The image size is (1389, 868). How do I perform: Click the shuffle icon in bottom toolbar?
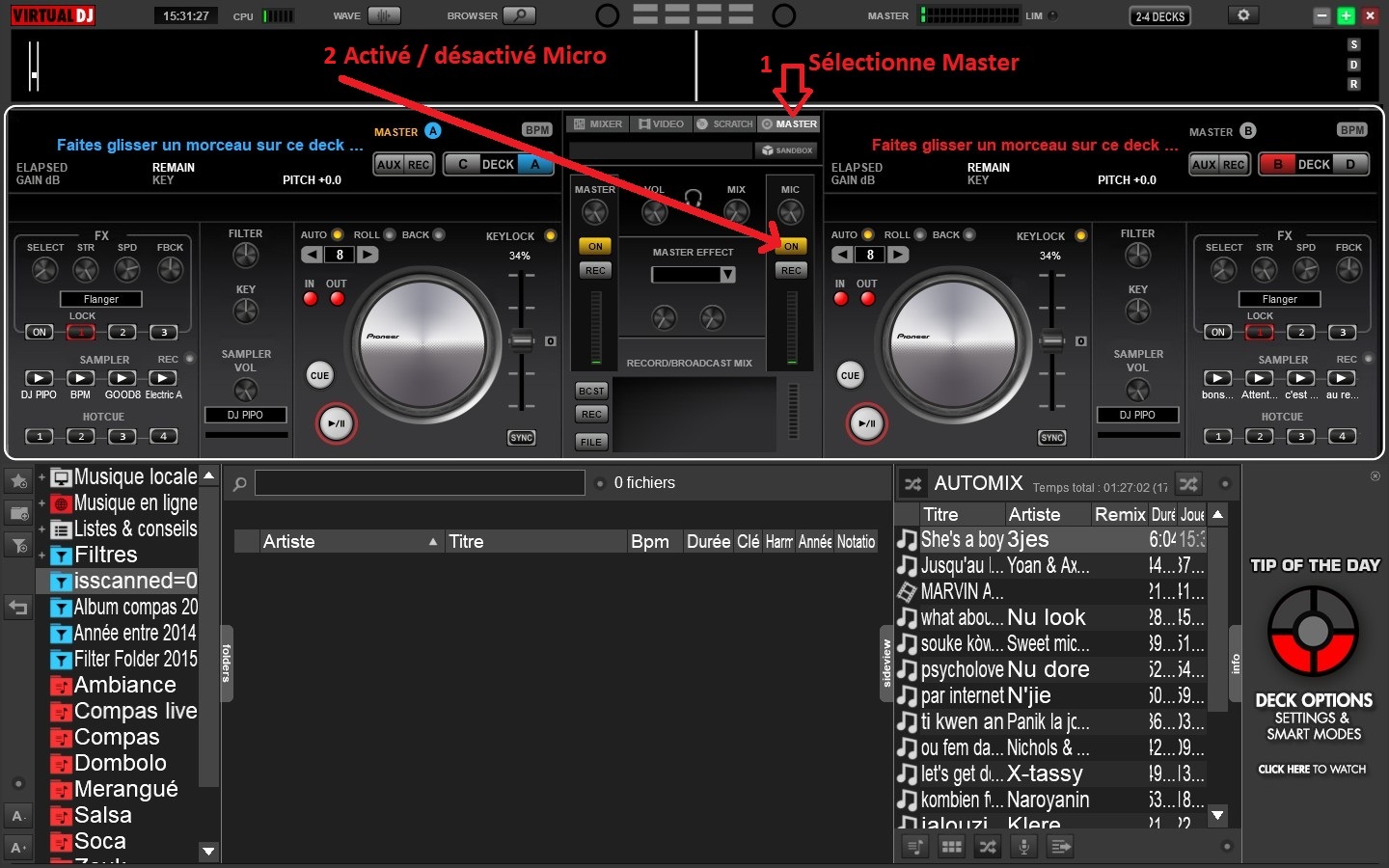coord(988,847)
